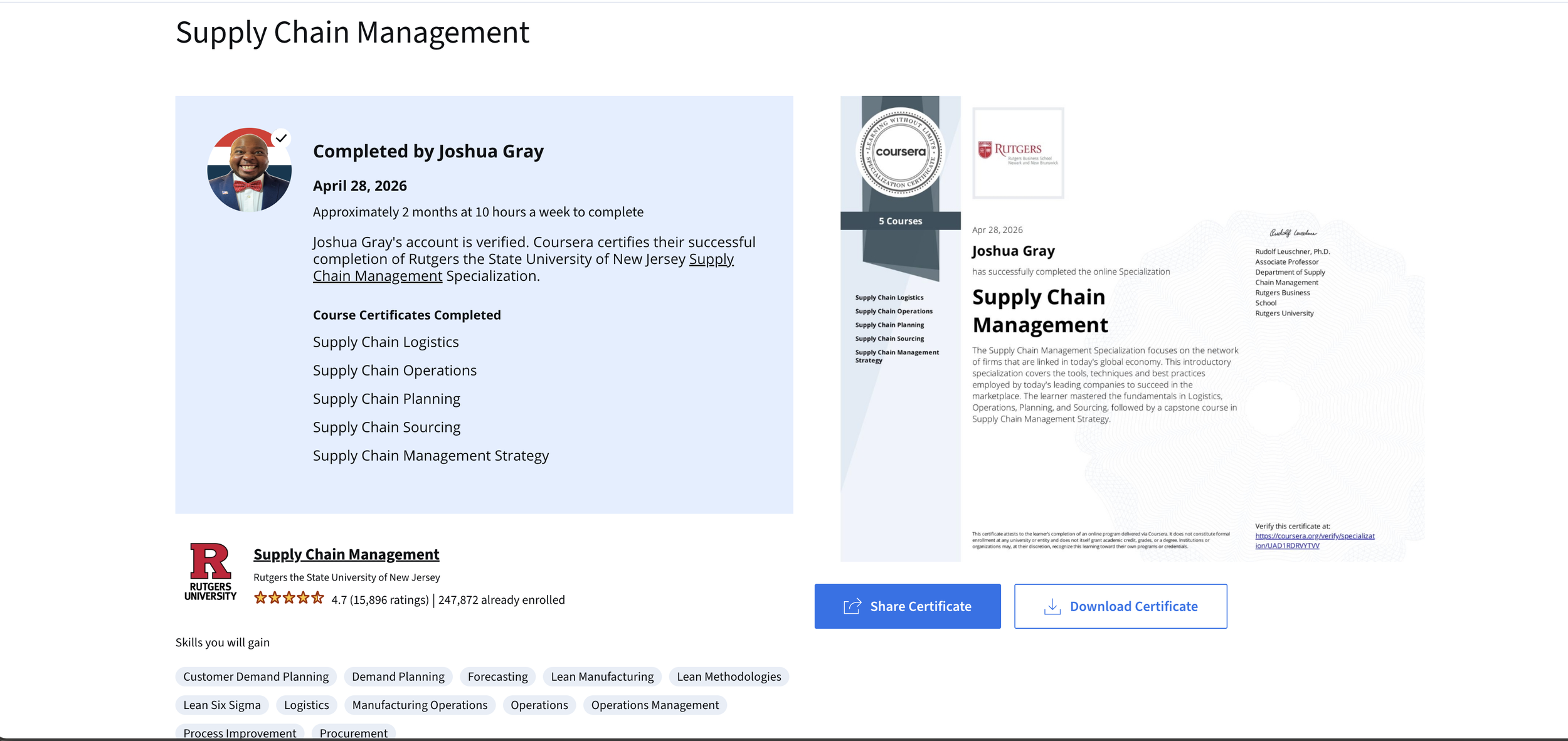Select the Operations skill tag
The height and width of the screenshot is (741, 1568).
pyautogui.click(x=539, y=705)
